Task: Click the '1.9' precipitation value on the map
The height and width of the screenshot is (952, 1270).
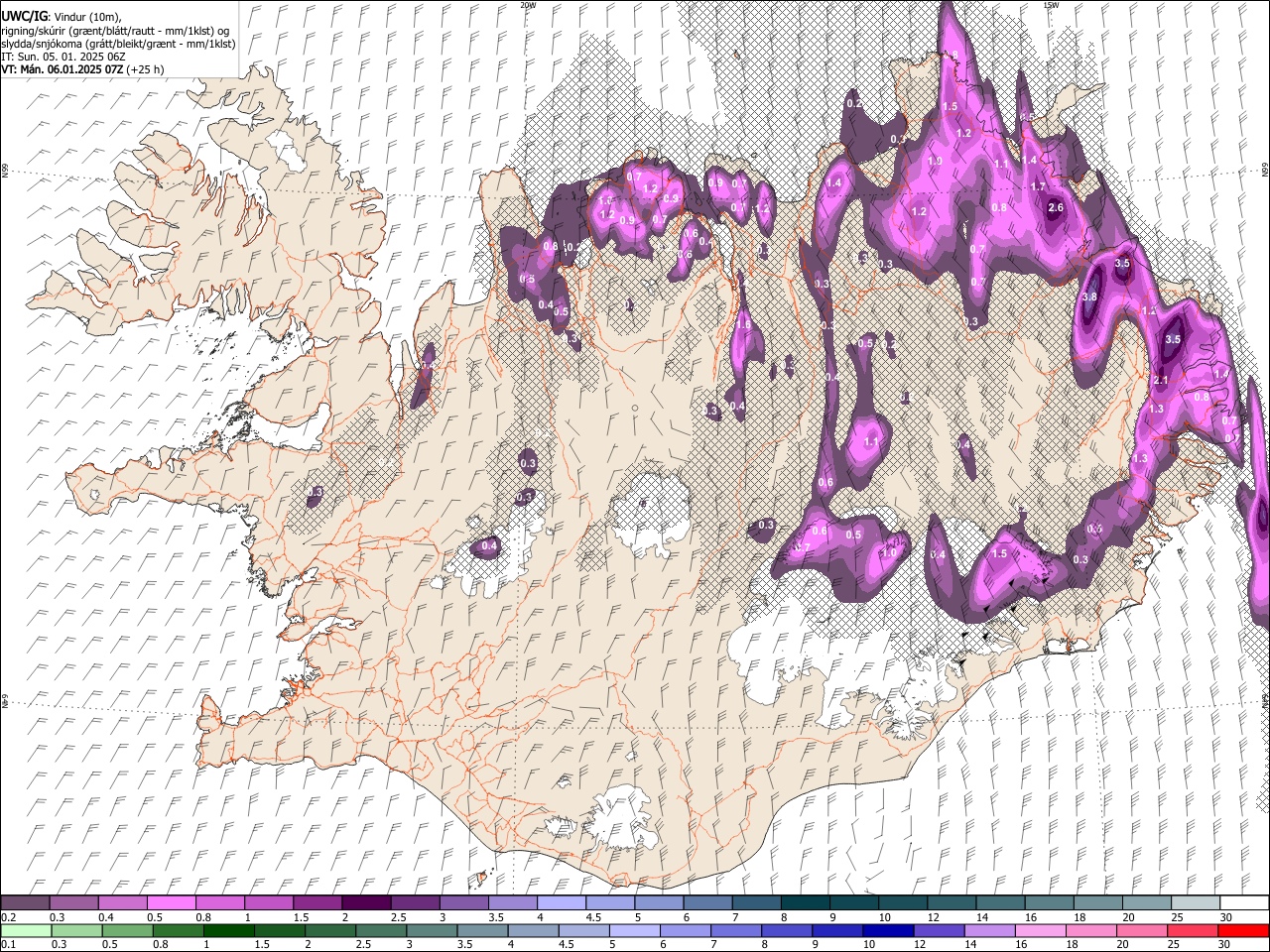Action: coord(934,162)
